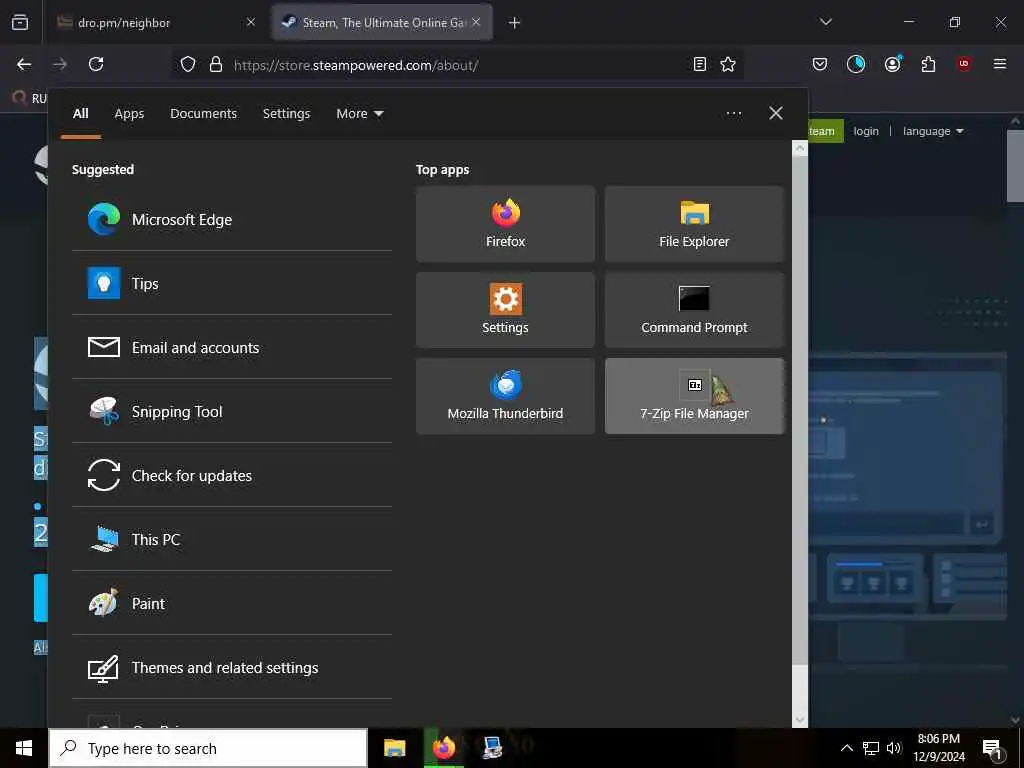Screen dimensions: 1024x768
Task: Open Firefox View icon at top left
Action: coord(20,22)
